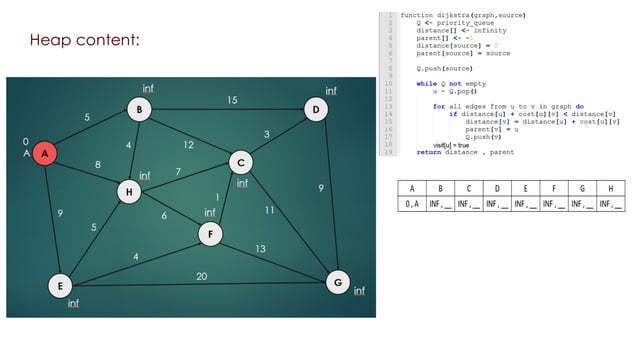Click edge weight 5 between E and H
The height and width of the screenshot is (361, 638).
(94, 227)
